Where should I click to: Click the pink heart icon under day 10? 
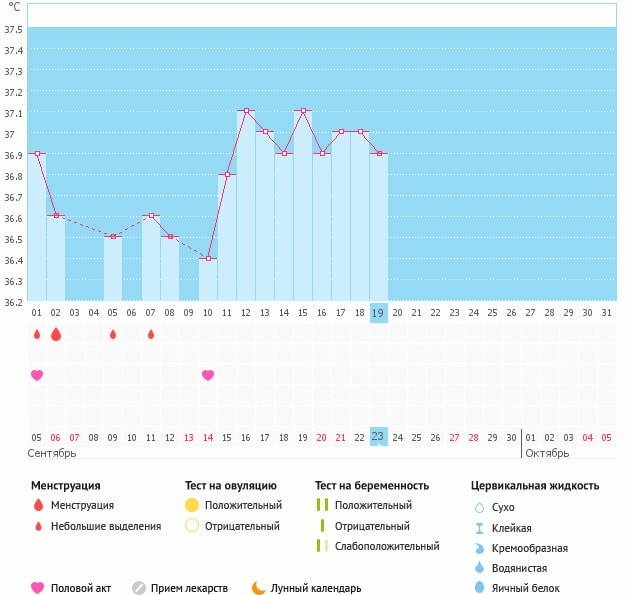click(208, 375)
